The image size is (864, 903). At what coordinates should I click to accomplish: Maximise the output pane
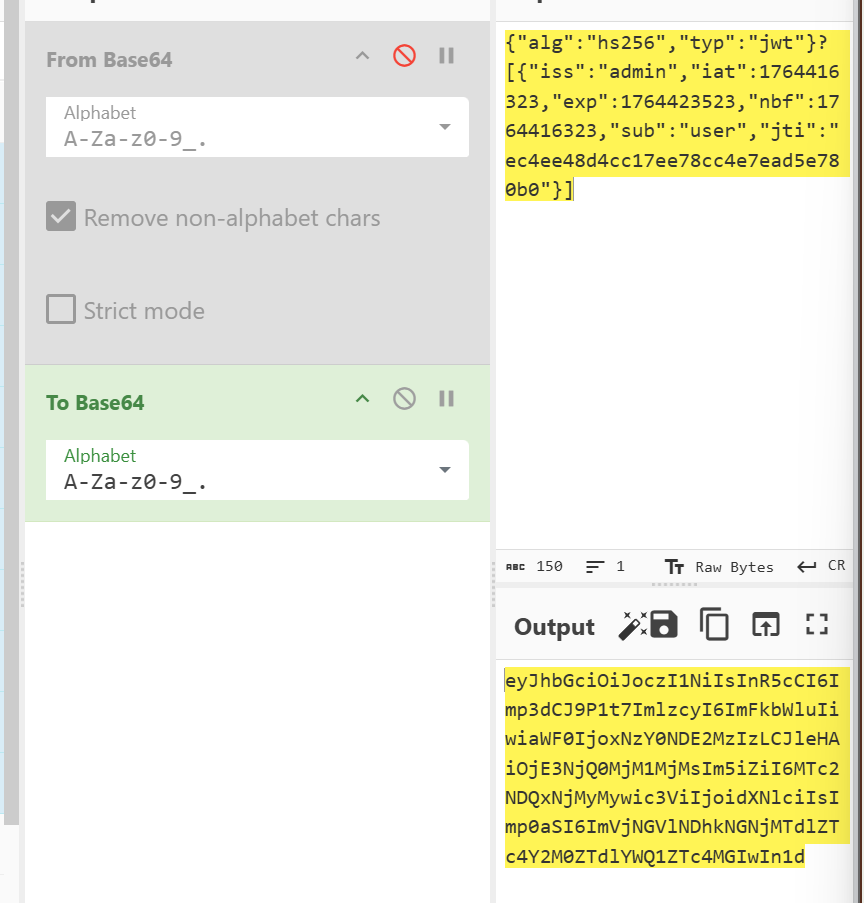tap(817, 625)
